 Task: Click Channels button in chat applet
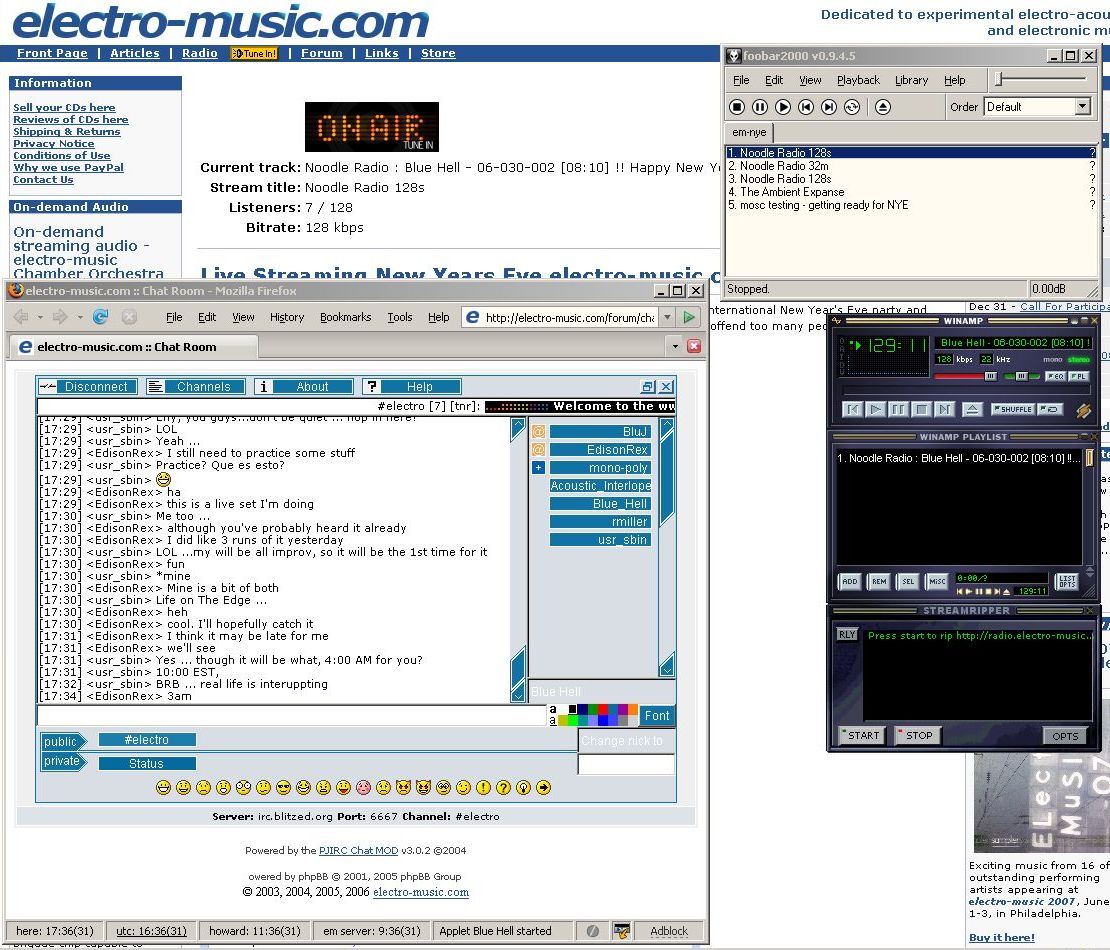point(195,387)
